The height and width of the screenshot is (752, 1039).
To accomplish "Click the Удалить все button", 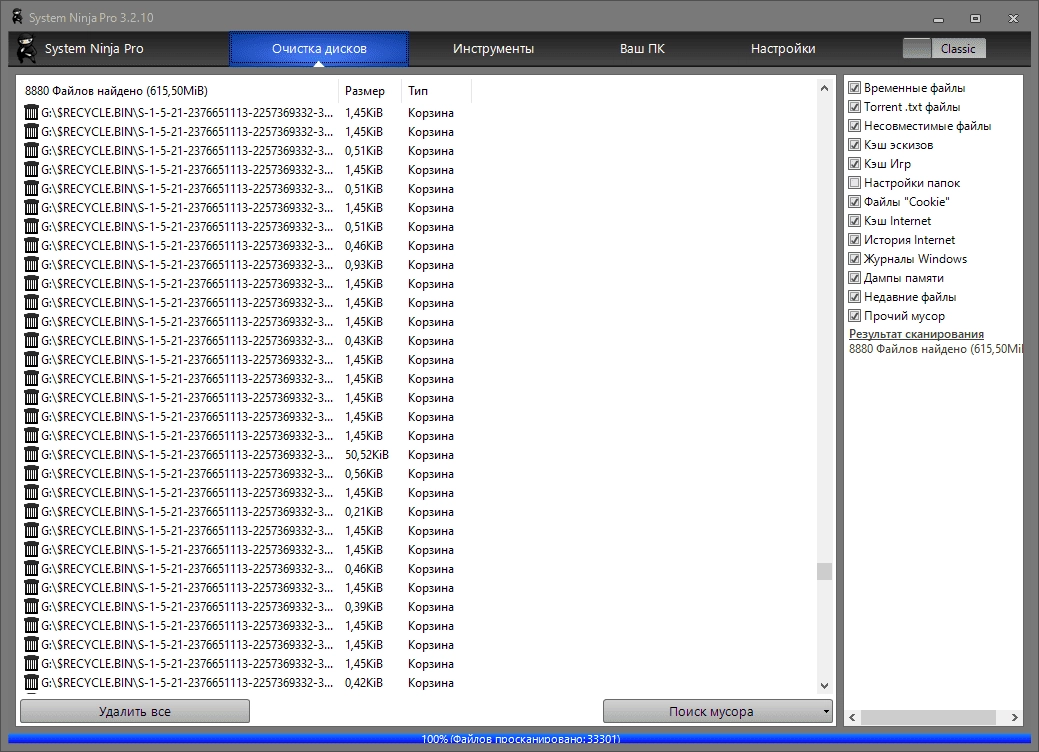I will tap(135, 712).
